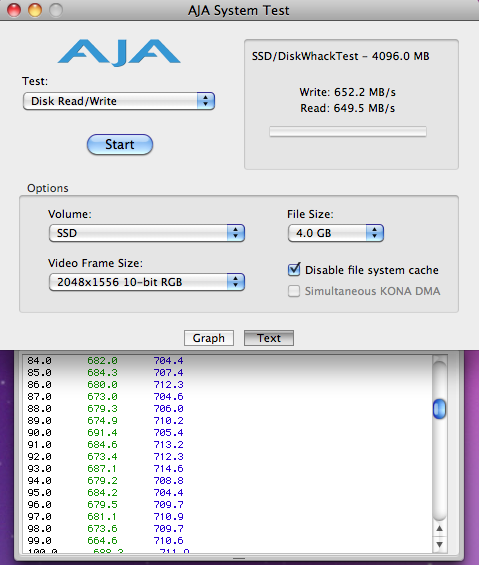Open the Video Frame Size dropdown
This screenshot has width=479, height=565.
pyautogui.click(x=147, y=282)
